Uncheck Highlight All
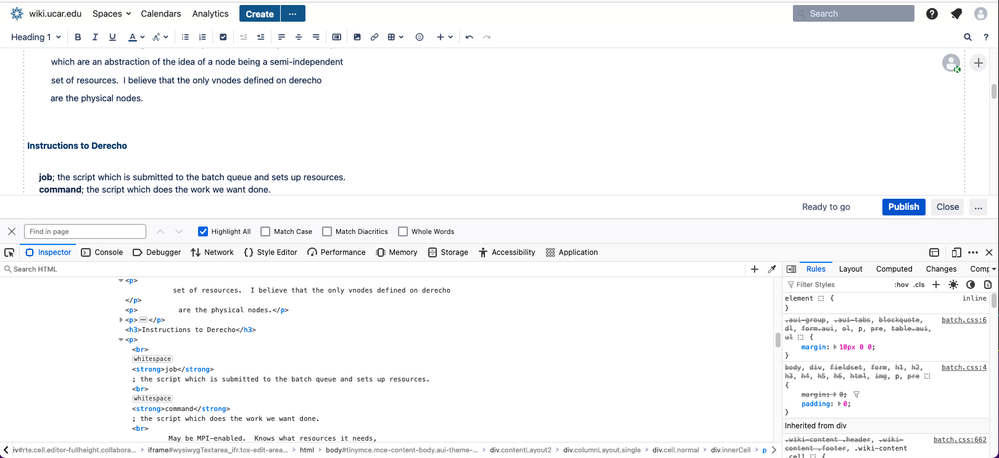Viewport: 999px width, 458px height. click(x=203, y=231)
